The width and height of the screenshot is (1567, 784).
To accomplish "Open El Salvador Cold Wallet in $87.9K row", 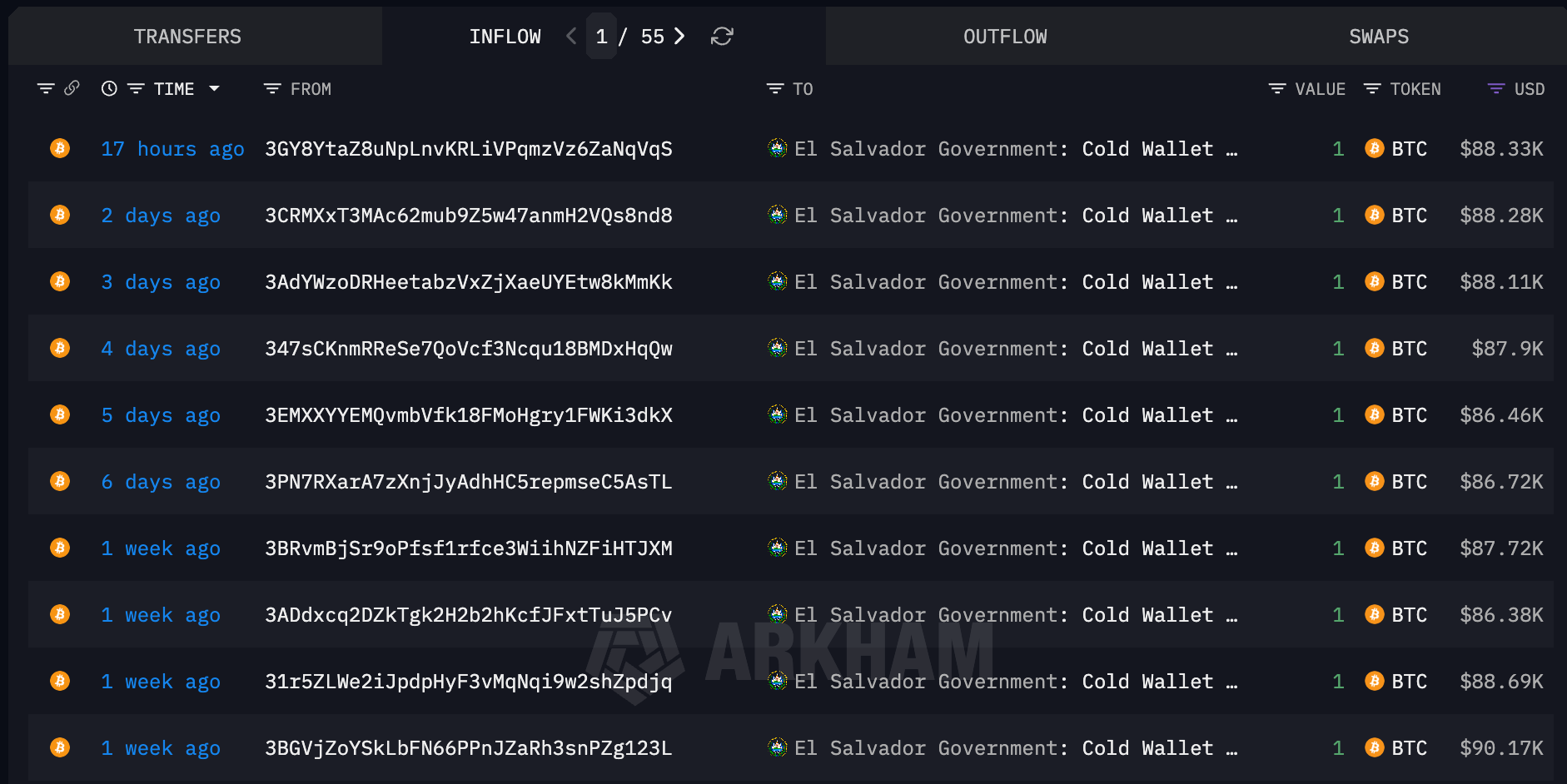I will click(x=1016, y=349).
